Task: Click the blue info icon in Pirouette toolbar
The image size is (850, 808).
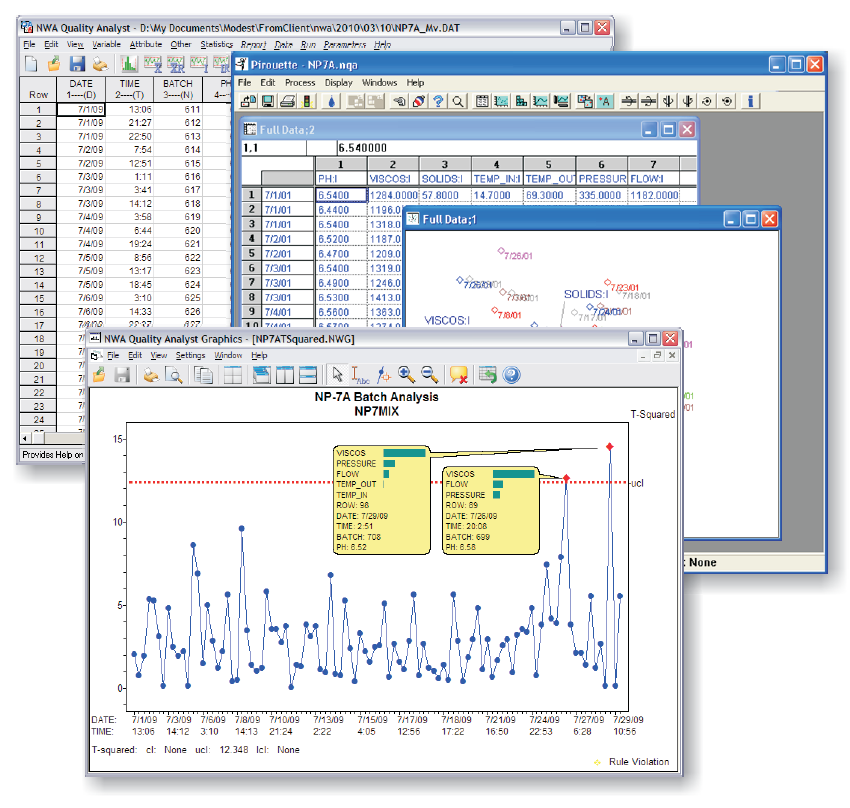Action: 750,101
